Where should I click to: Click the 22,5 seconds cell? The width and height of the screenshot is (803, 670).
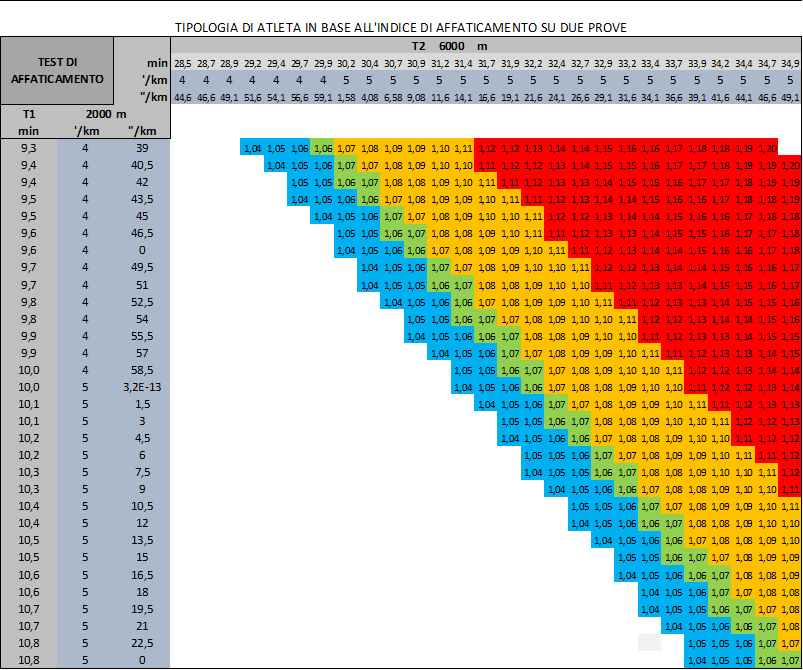coord(142,643)
